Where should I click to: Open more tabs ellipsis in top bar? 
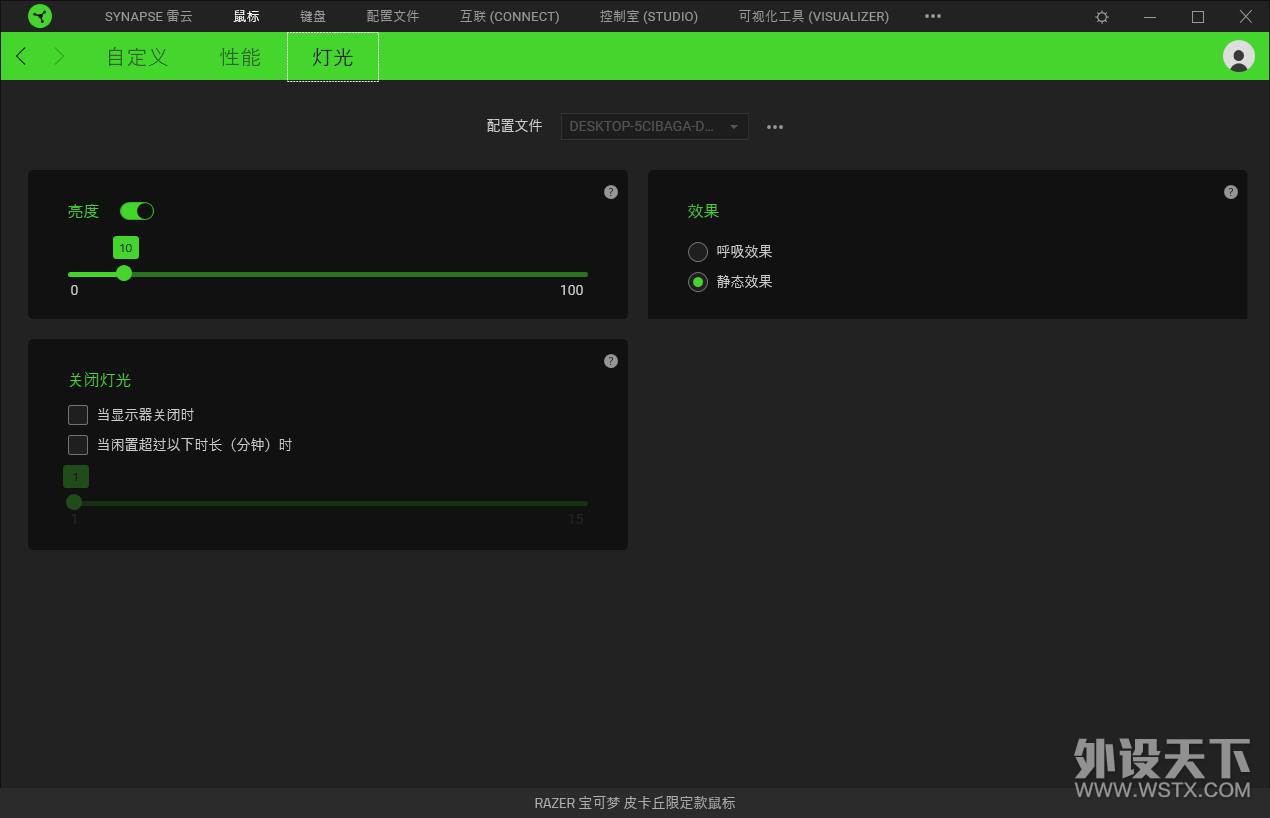933,16
